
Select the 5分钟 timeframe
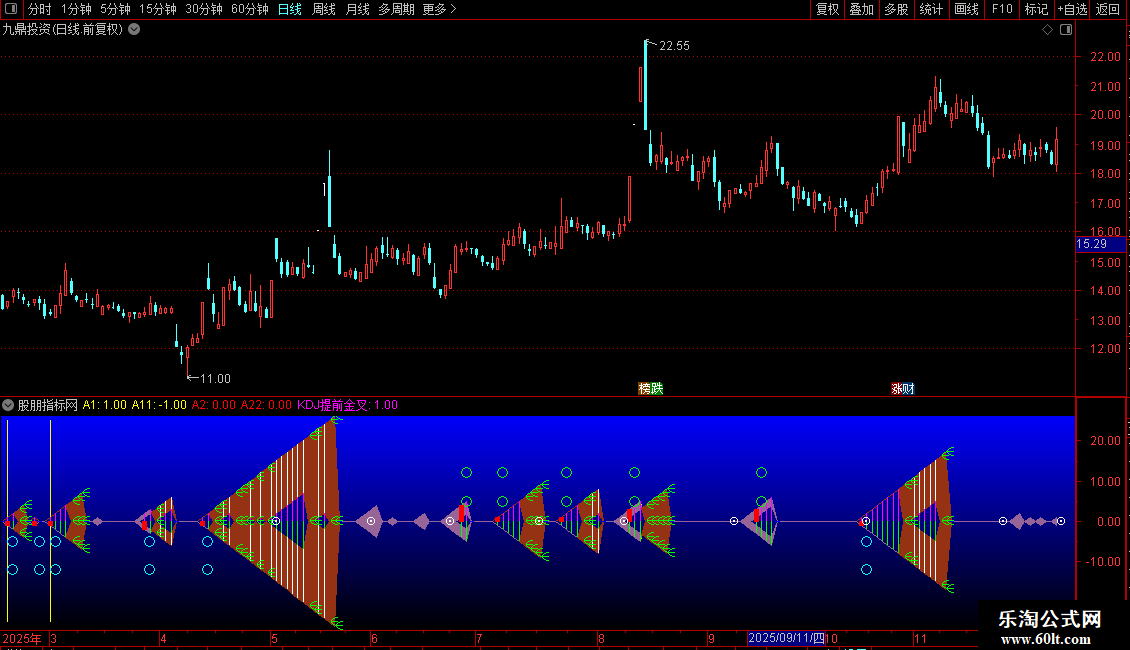[x=115, y=9]
